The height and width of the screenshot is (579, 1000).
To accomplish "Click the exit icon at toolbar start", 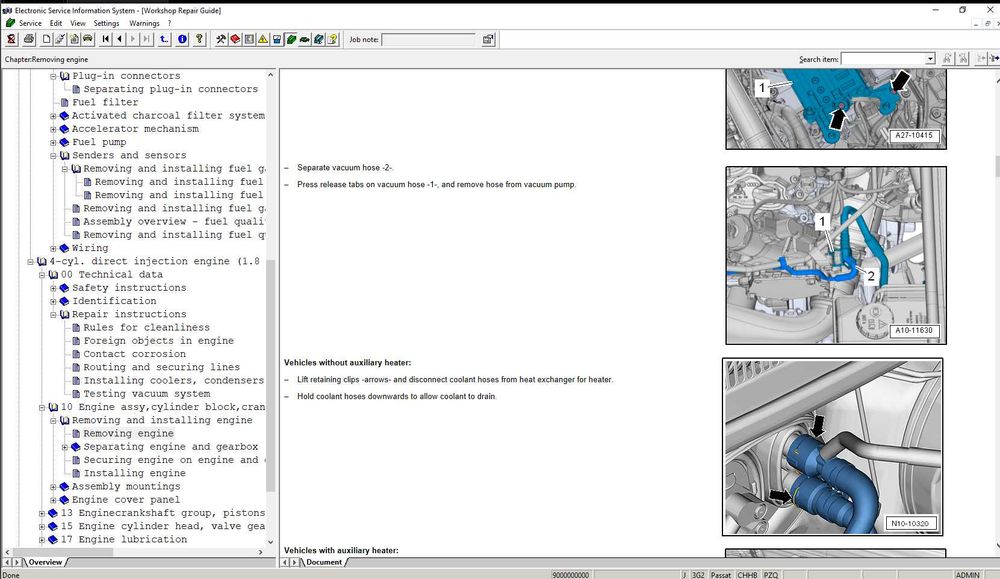I will coord(11,40).
